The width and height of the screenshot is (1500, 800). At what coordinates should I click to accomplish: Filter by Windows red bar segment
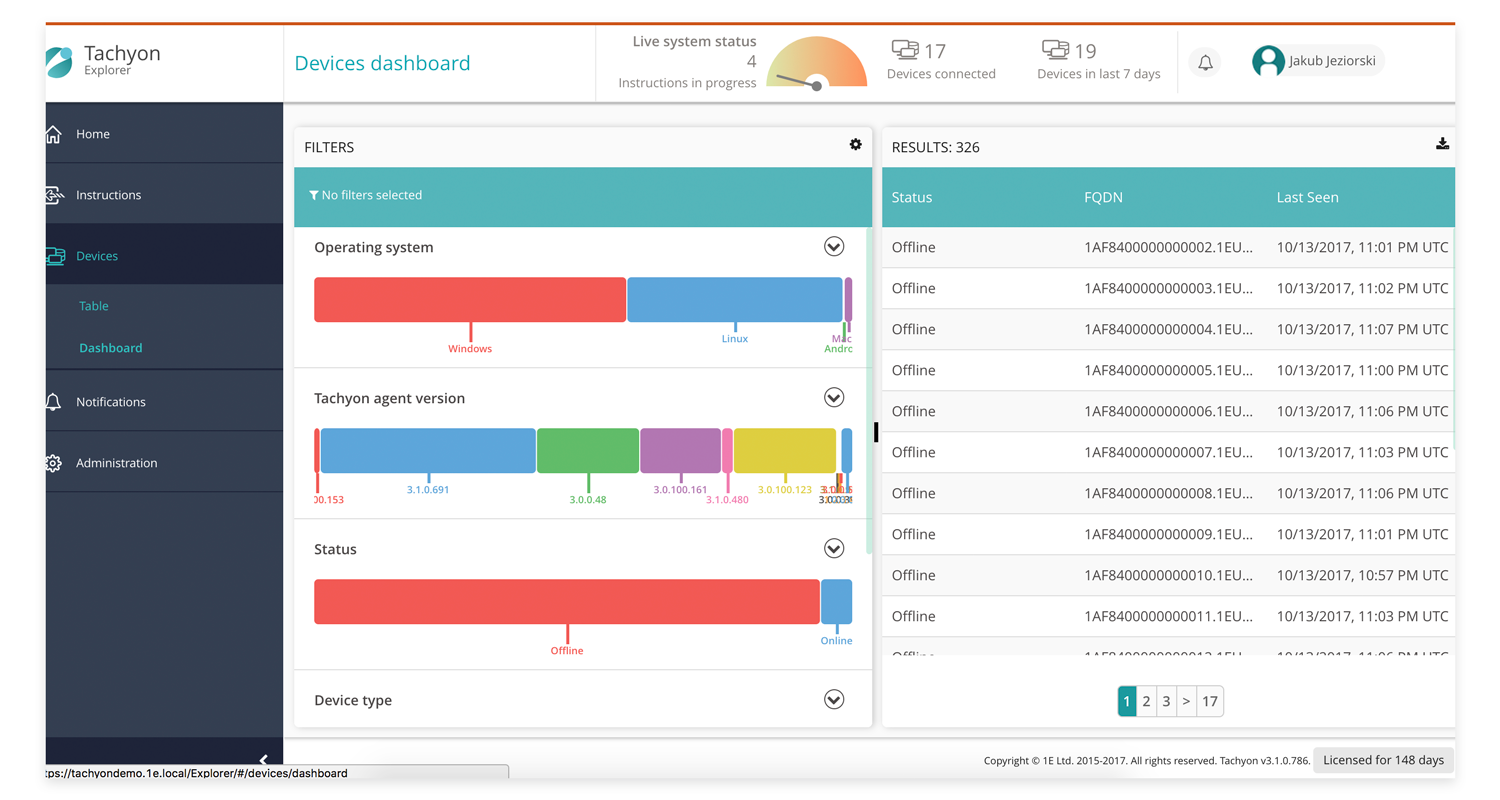(x=470, y=300)
